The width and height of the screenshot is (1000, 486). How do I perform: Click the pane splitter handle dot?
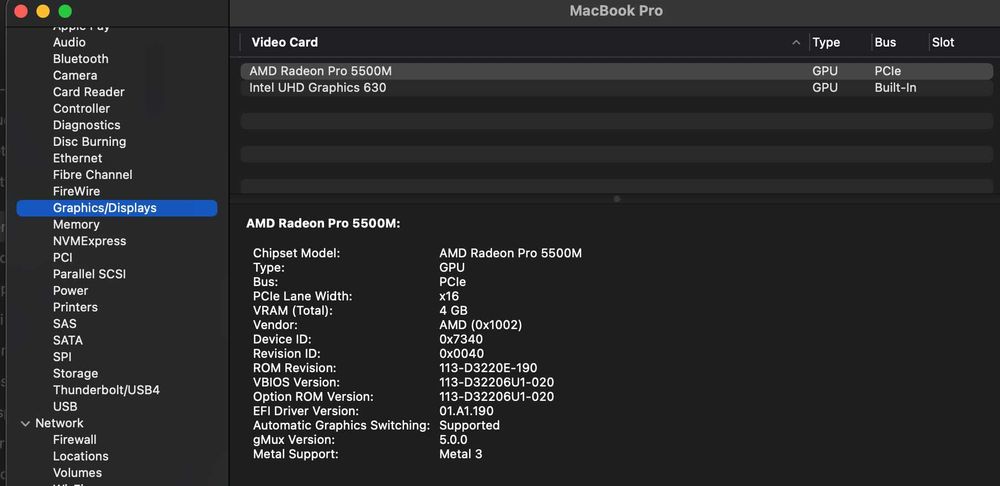[617, 199]
